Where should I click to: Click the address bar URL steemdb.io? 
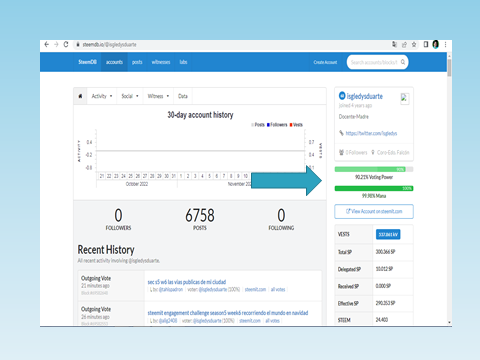109,44
